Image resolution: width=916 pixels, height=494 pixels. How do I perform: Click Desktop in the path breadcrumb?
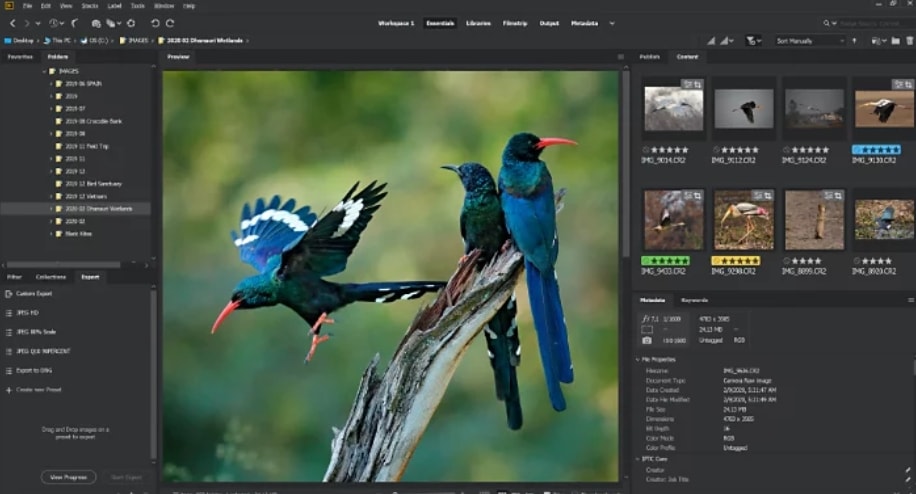click(23, 41)
